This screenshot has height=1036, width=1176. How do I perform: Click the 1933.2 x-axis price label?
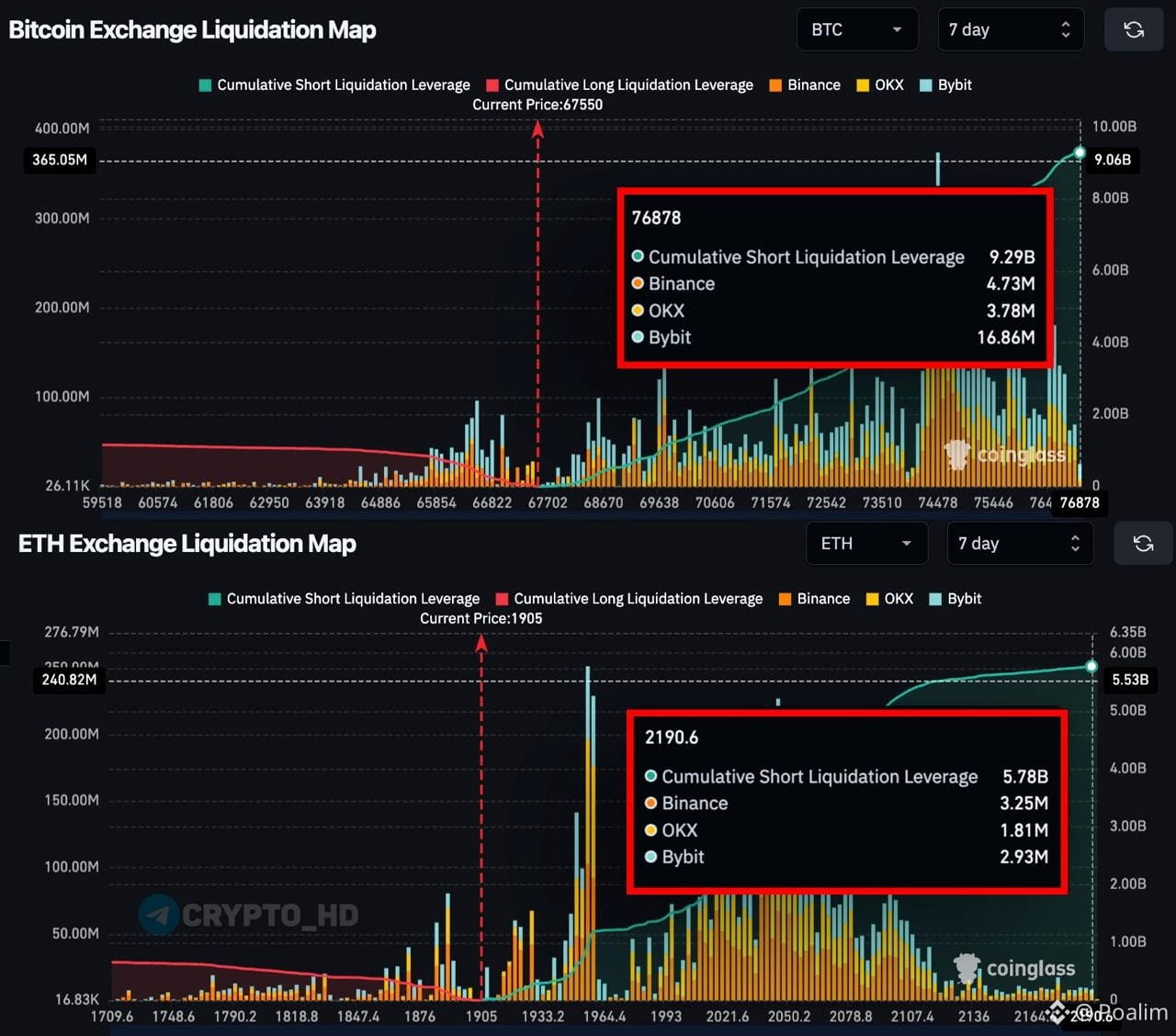pos(543,1016)
